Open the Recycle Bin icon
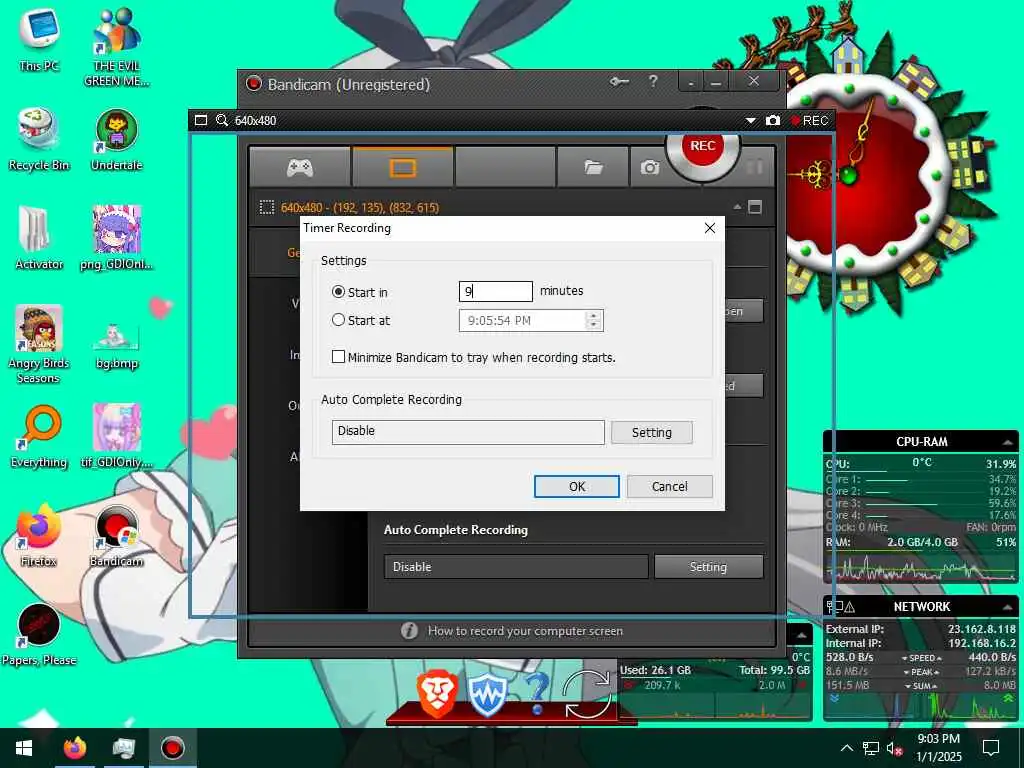The image size is (1024, 768). [39, 140]
